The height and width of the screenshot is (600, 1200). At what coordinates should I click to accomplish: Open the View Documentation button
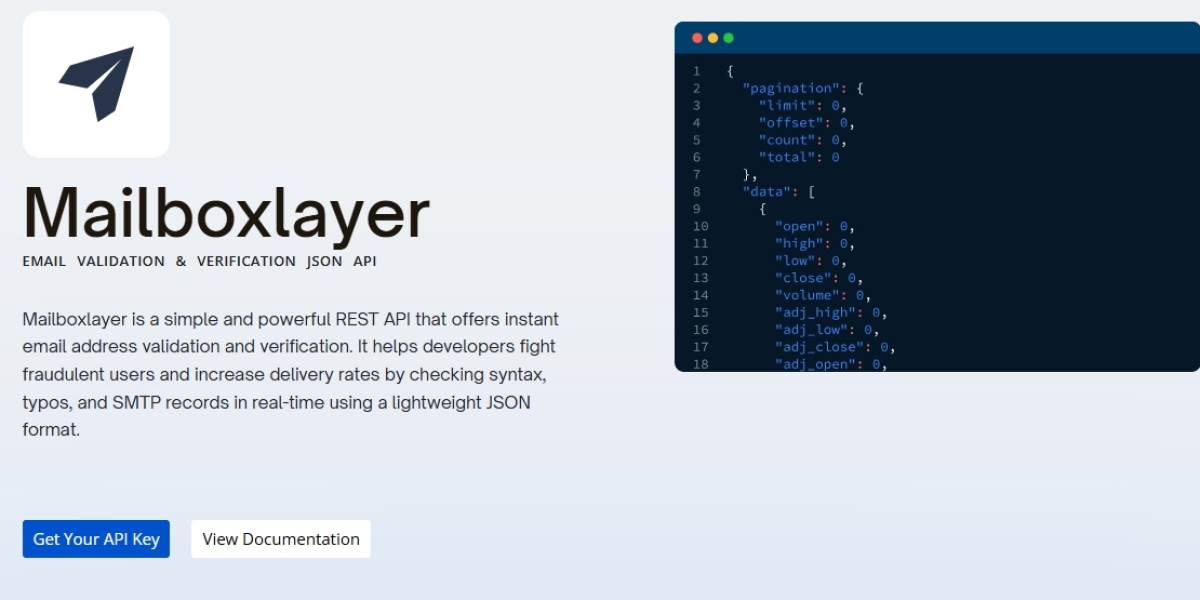[281, 539]
